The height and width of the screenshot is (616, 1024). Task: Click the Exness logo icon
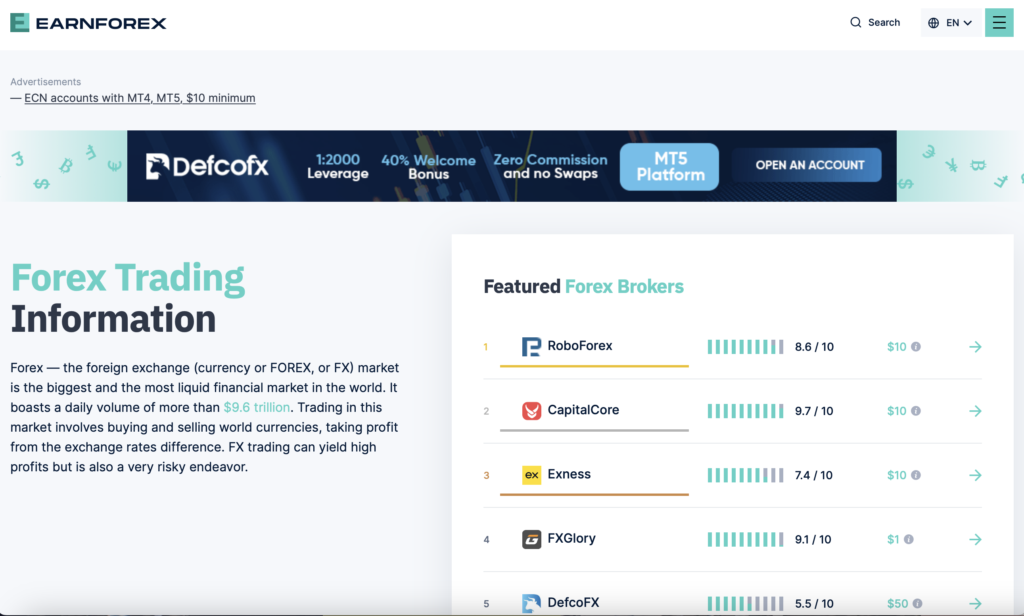[532, 475]
